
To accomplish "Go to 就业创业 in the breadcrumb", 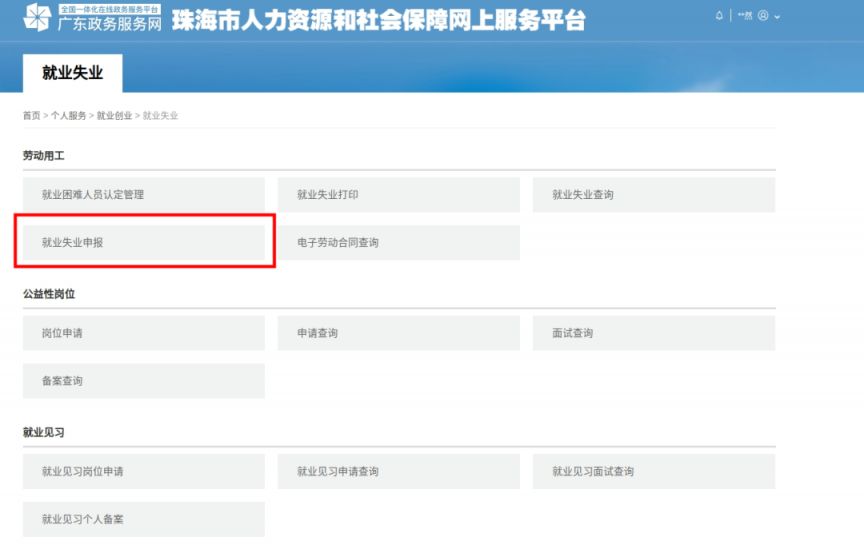I will [x=114, y=115].
